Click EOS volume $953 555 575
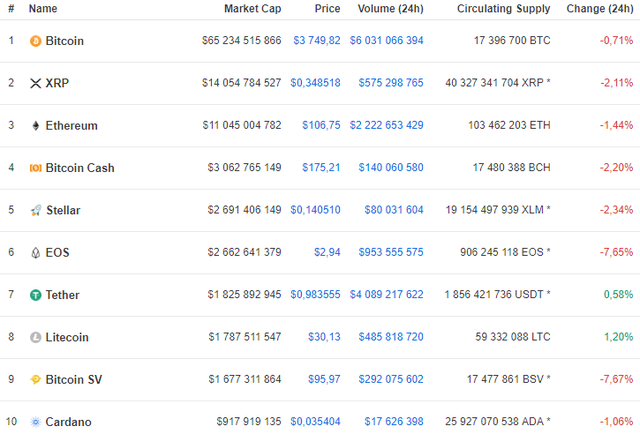Screen dimensions: 640x434 391,252
